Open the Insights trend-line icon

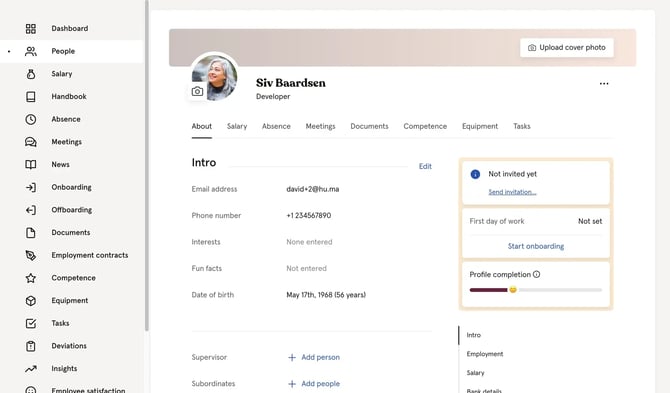pos(31,369)
